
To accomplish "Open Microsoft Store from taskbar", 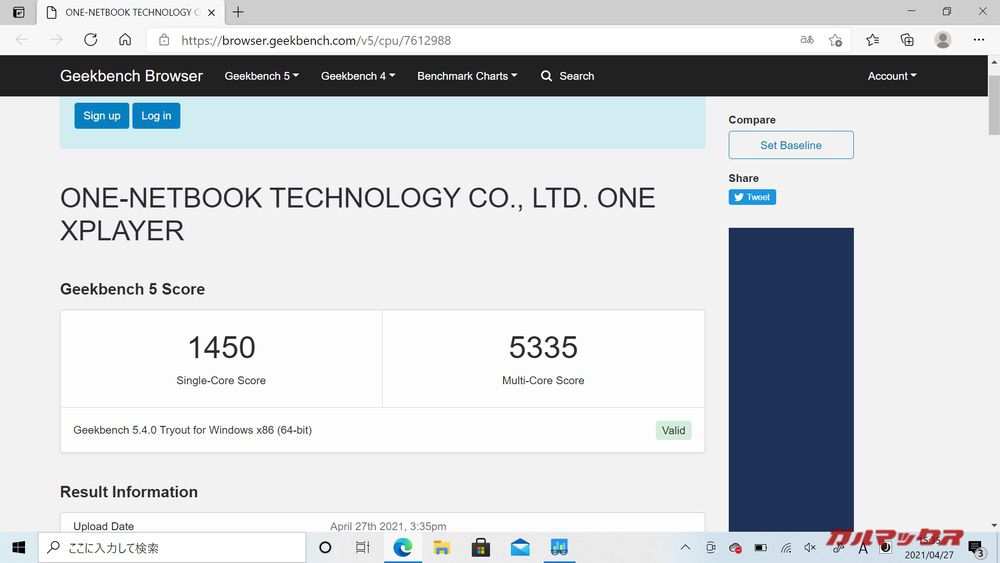I will [481, 547].
